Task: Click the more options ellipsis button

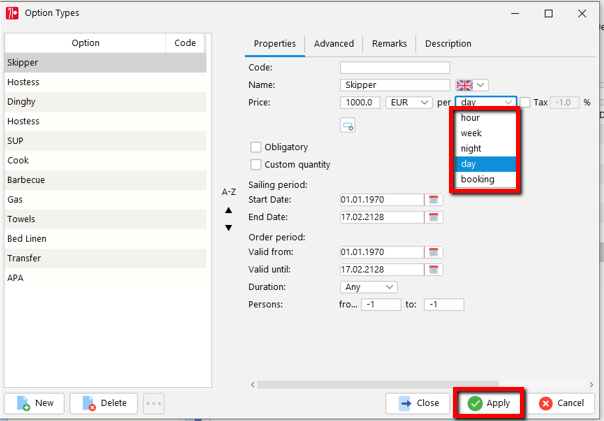Action: tap(154, 403)
